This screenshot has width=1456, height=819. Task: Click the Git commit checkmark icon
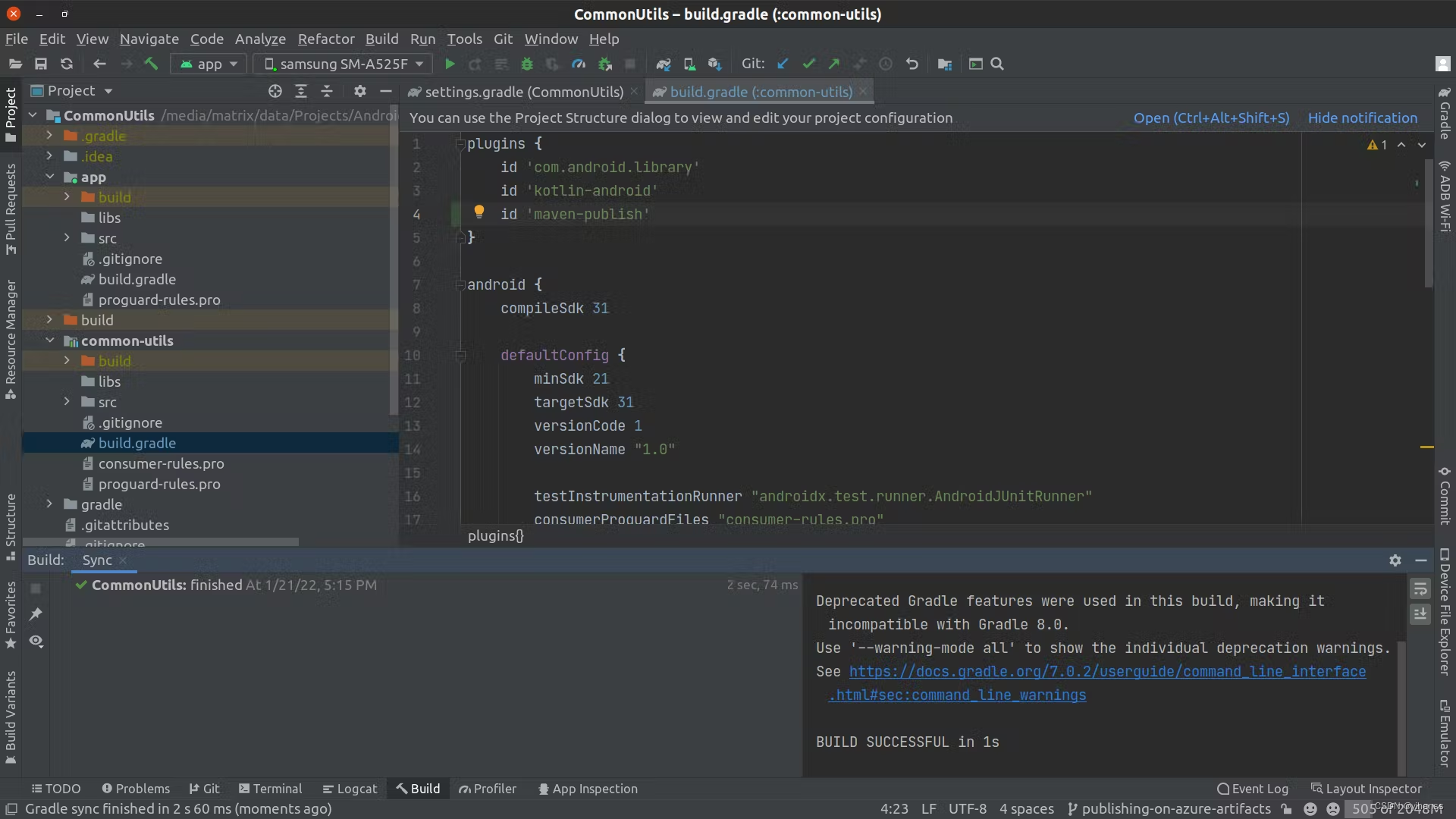pyautogui.click(x=808, y=64)
